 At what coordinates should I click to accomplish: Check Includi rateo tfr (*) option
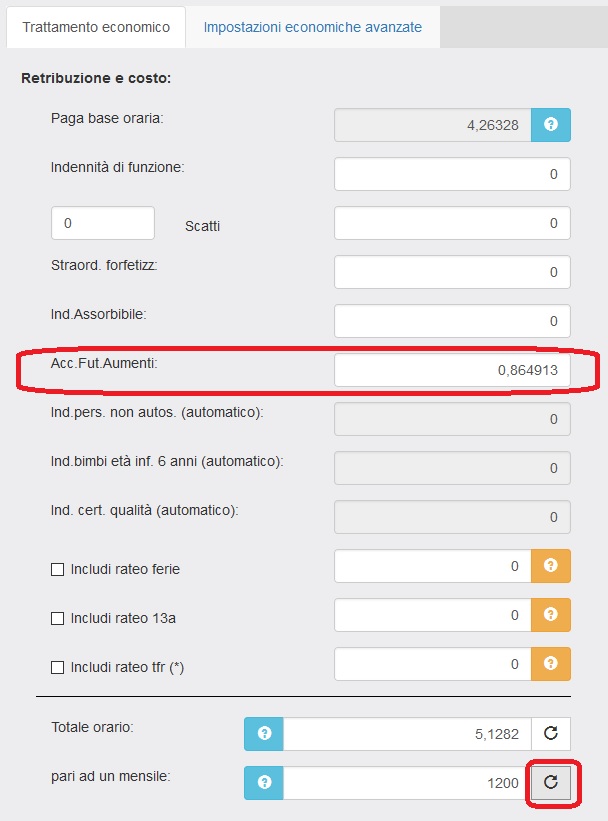click(57, 667)
